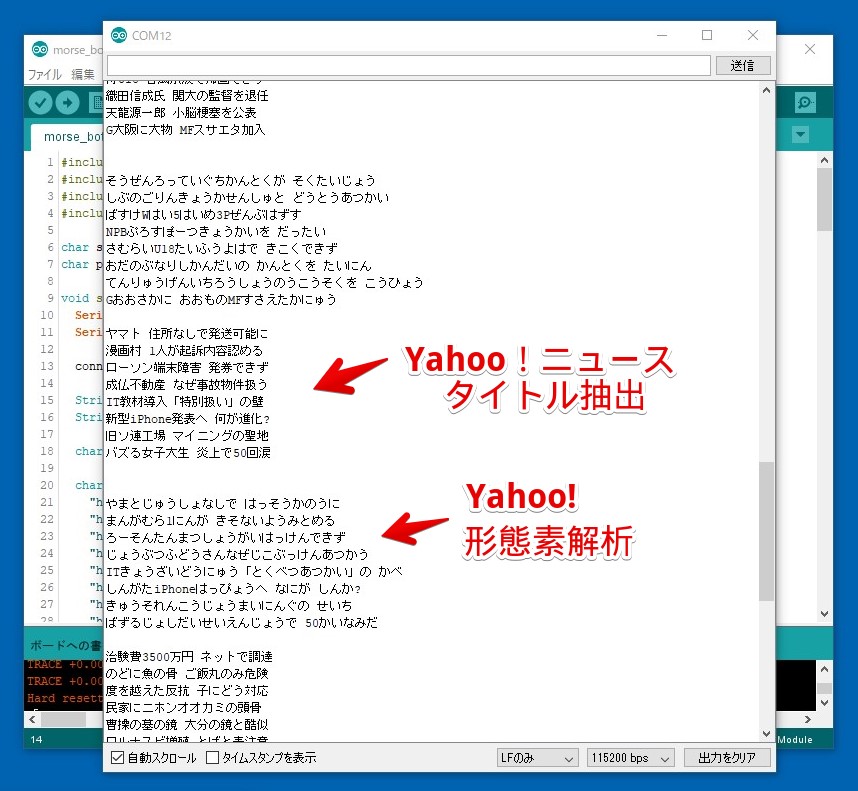Screen dimensions: 858x791
Task: Open the 編集 menu in Arduino IDE
Action: 83,74
